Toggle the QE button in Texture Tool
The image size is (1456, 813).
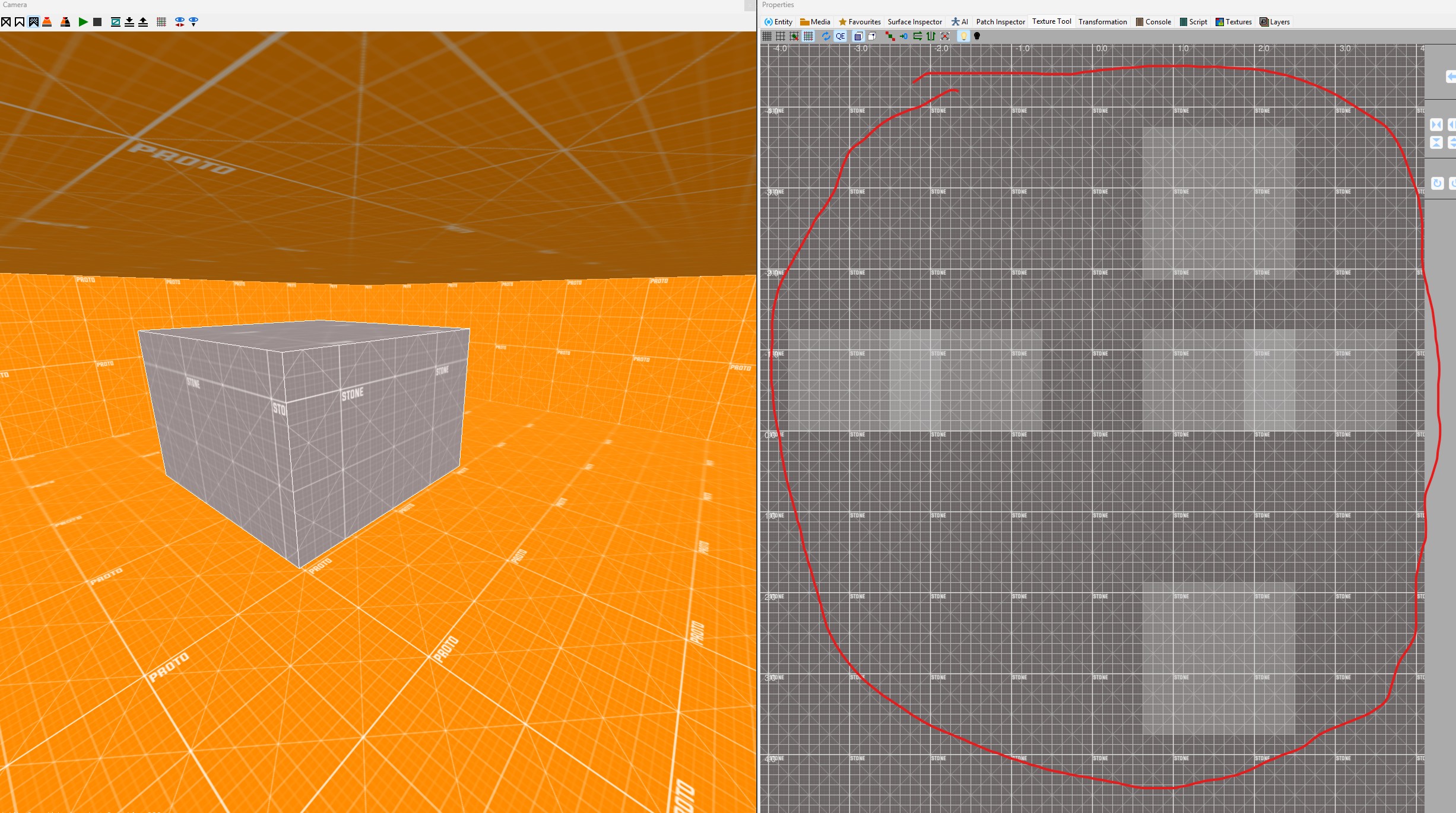840,36
